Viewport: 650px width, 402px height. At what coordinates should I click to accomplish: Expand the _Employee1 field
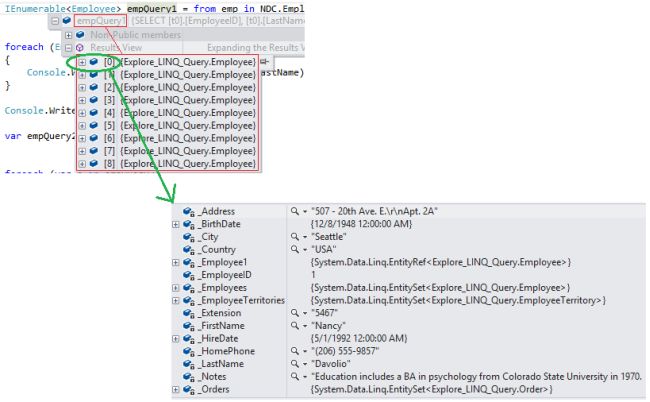coord(175,262)
